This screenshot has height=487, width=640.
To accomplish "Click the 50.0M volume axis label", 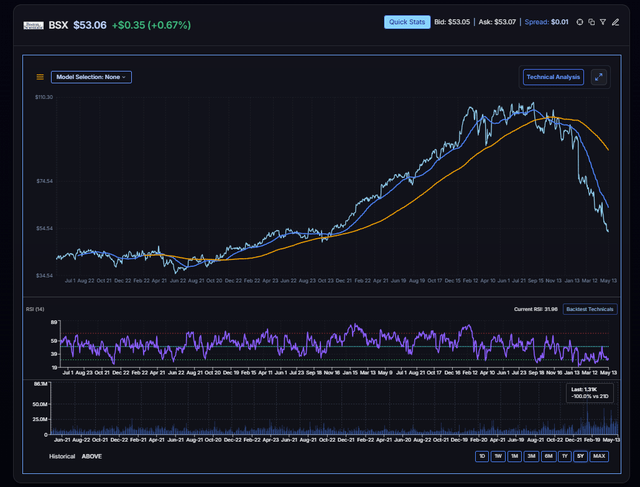I will (x=40, y=404).
